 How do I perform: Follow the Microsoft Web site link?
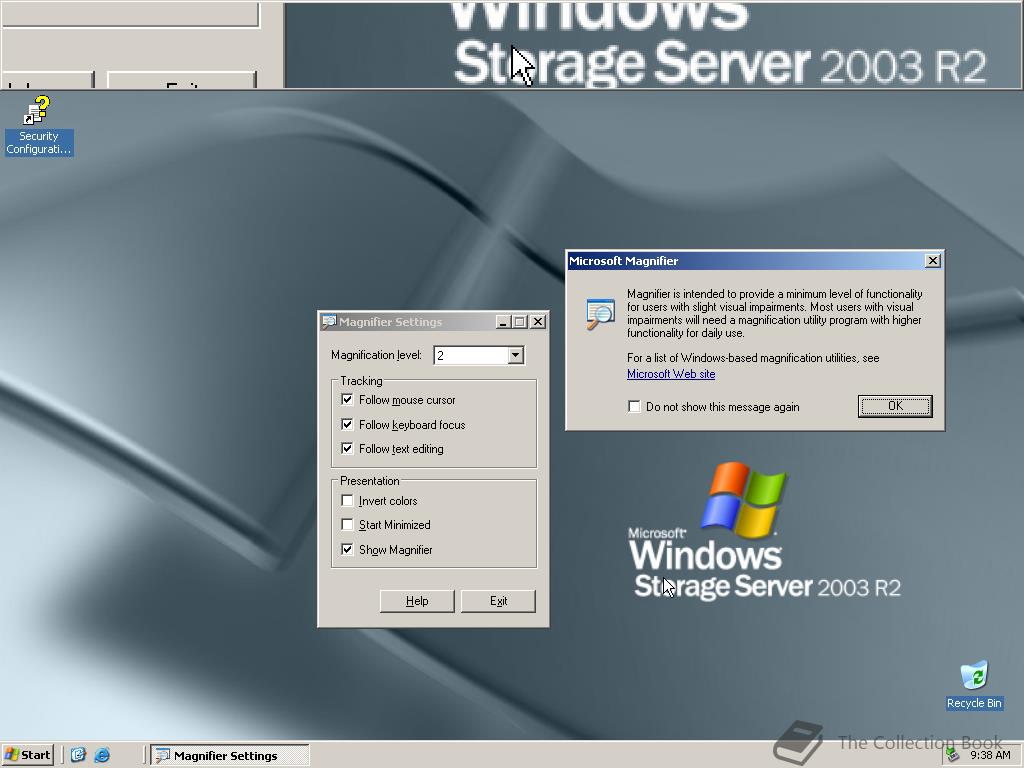click(x=671, y=374)
